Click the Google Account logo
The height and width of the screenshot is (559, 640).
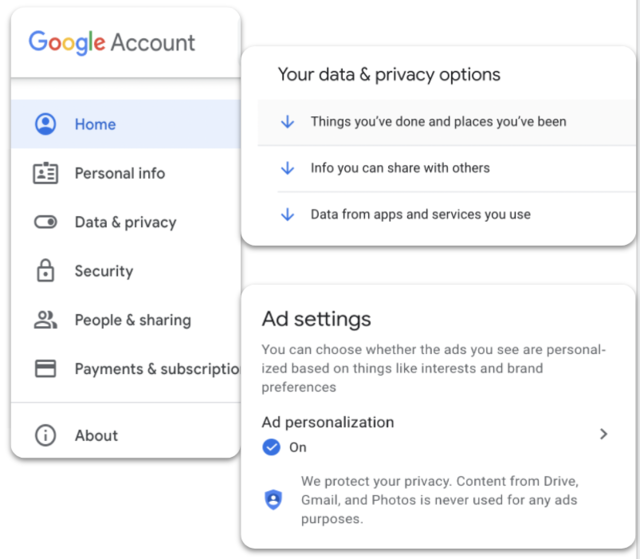pyautogui.click(x=112, y=43)
